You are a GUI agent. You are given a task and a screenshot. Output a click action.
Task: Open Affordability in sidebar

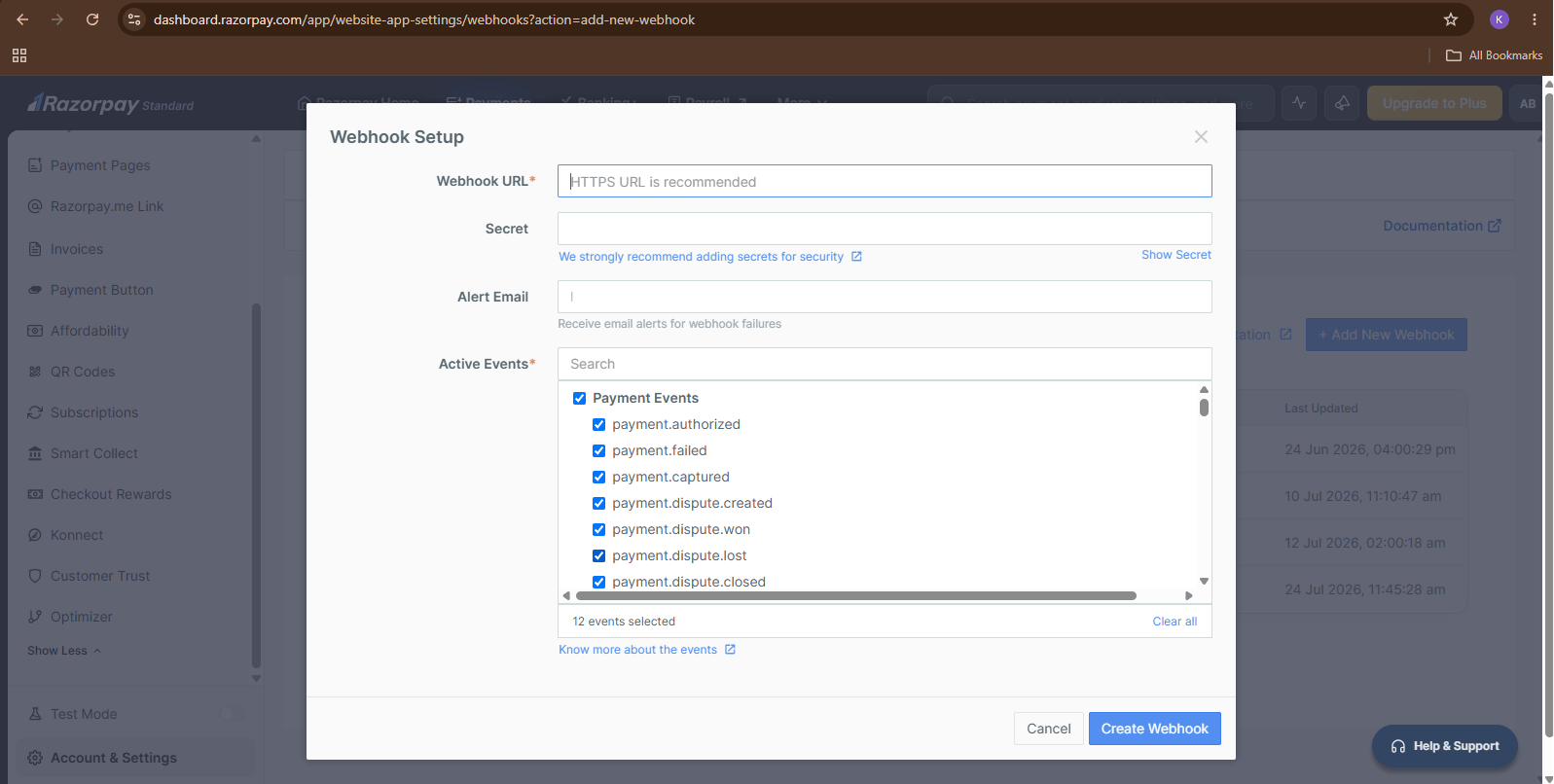pyautogui.click(x=90, y=331)
